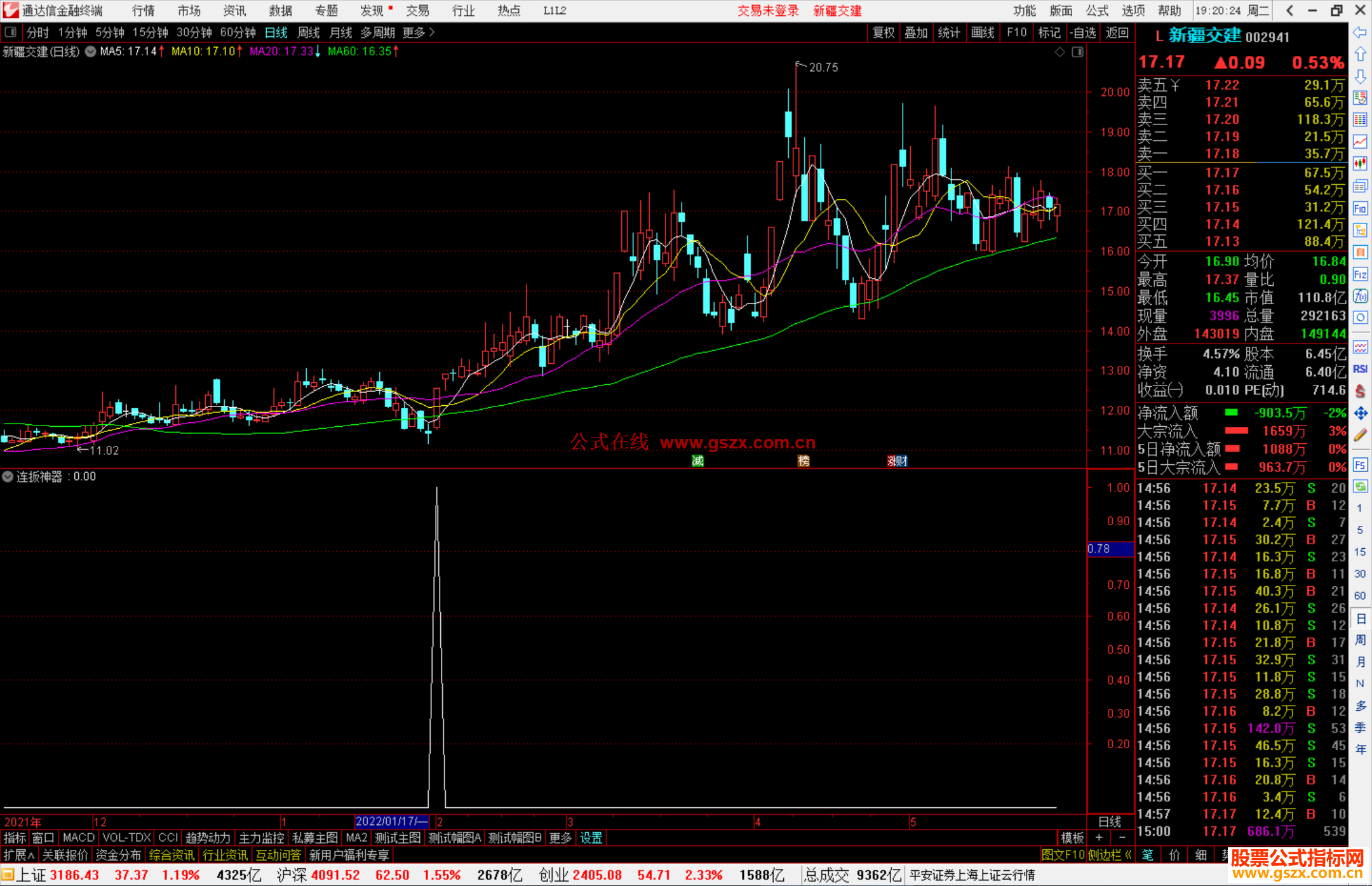Select weekly 周 period in right sidebar
Viewport: 1372px width, 886px height.
1360,640
